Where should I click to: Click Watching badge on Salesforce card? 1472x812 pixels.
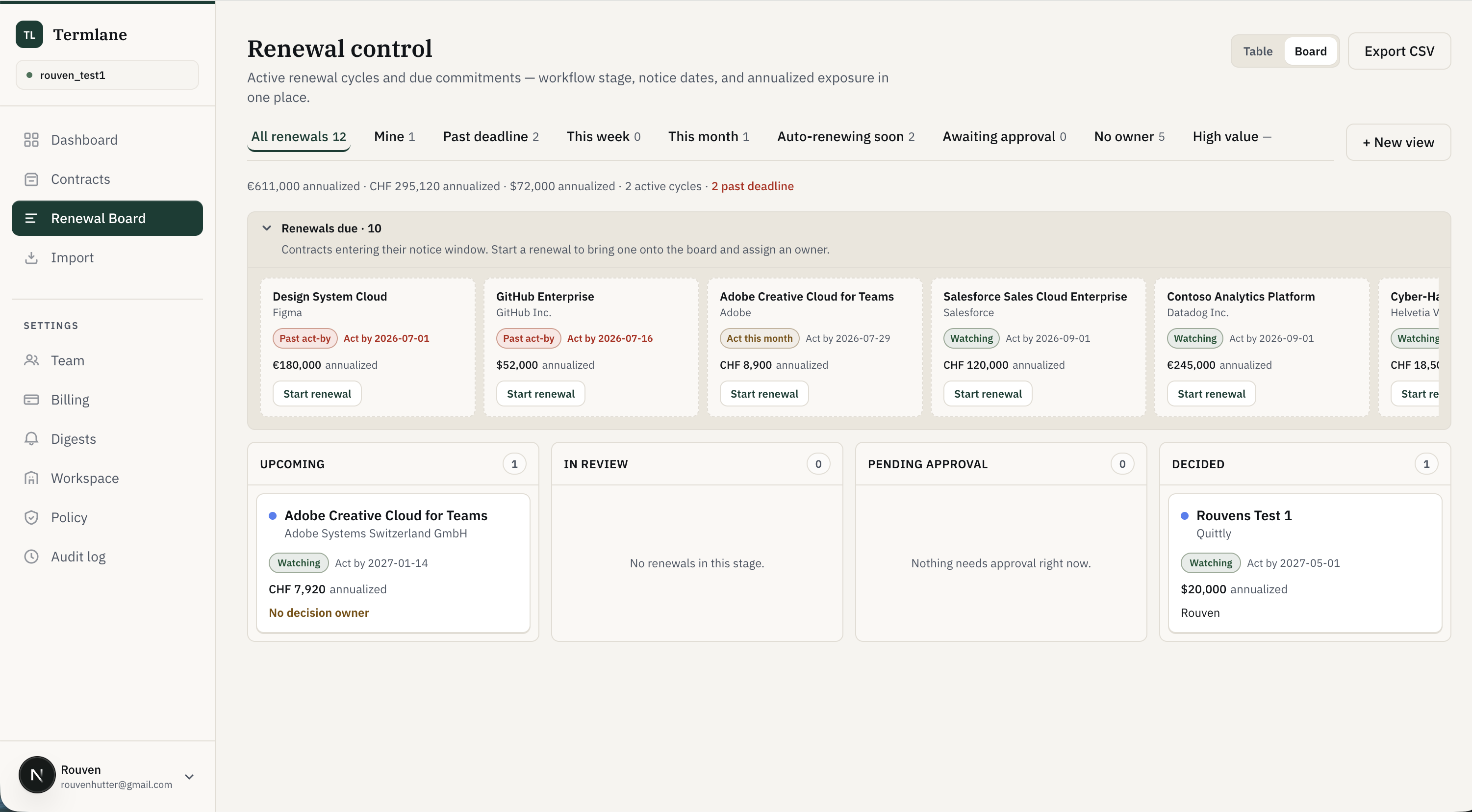971,338
